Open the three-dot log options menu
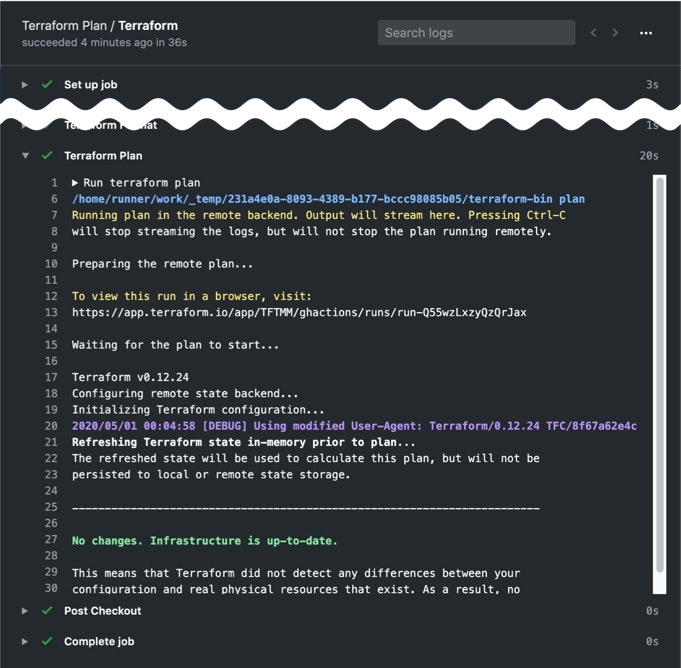 coord(646,33)
